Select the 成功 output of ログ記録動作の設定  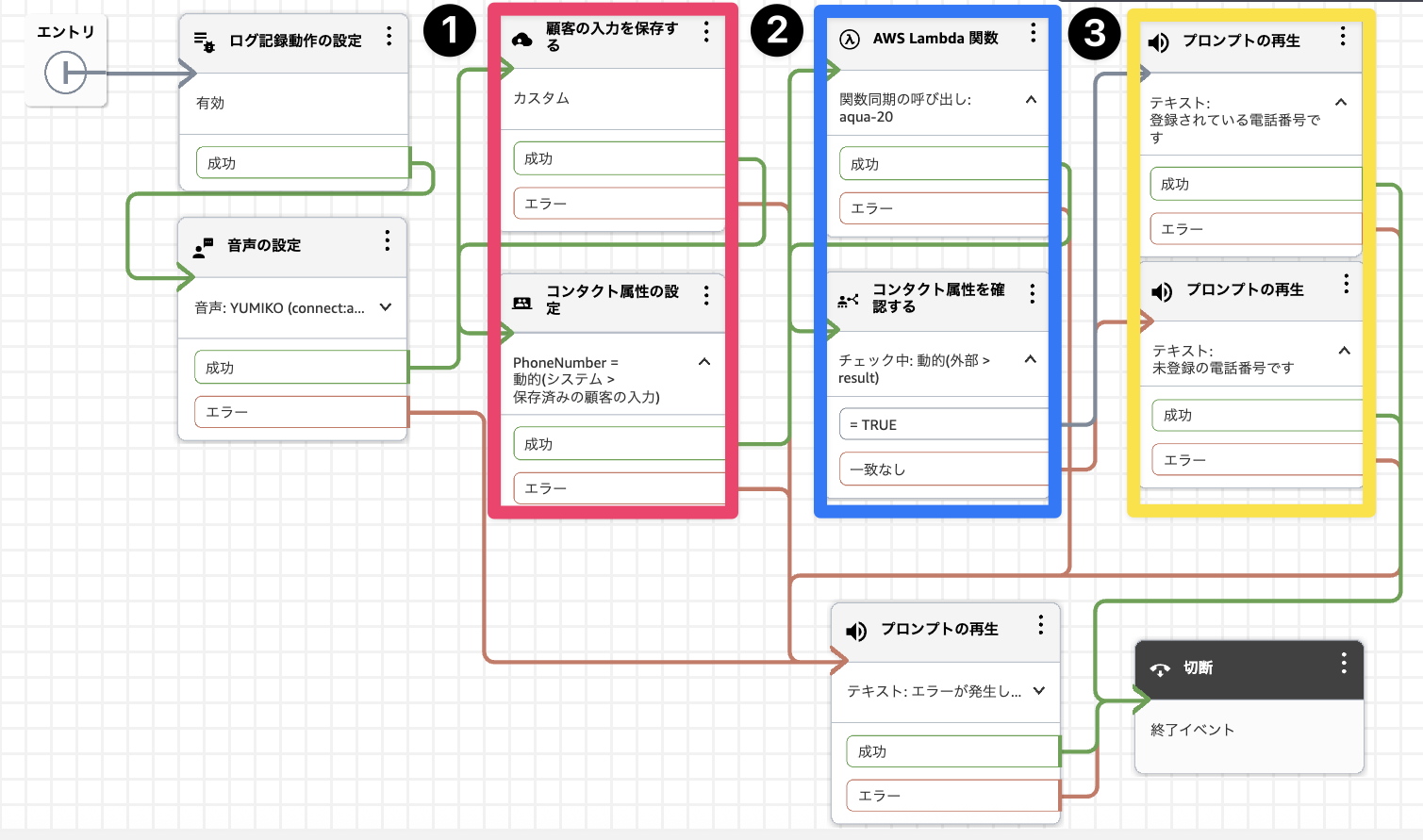pos(303,163)
